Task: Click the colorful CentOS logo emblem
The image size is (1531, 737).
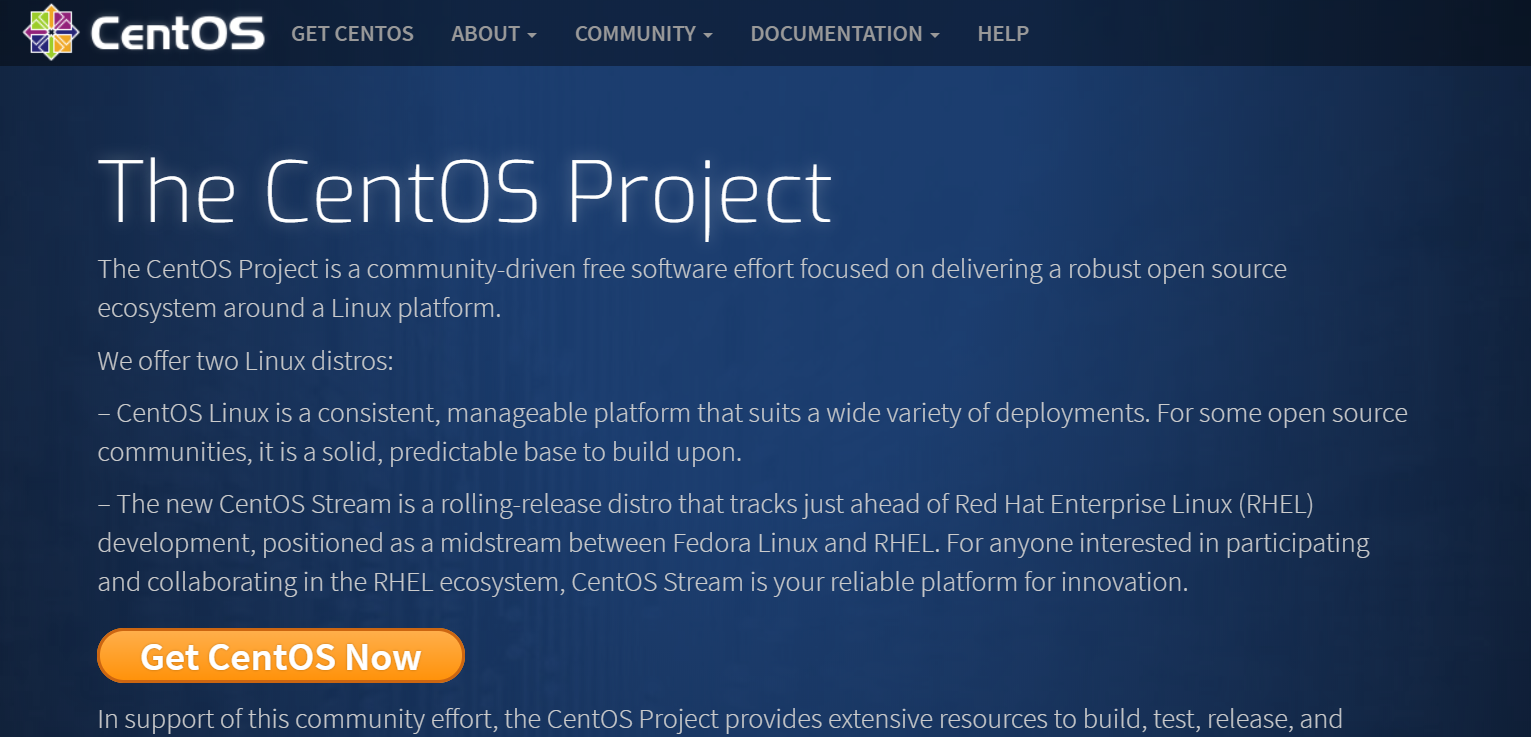Action: pos(51,32)
